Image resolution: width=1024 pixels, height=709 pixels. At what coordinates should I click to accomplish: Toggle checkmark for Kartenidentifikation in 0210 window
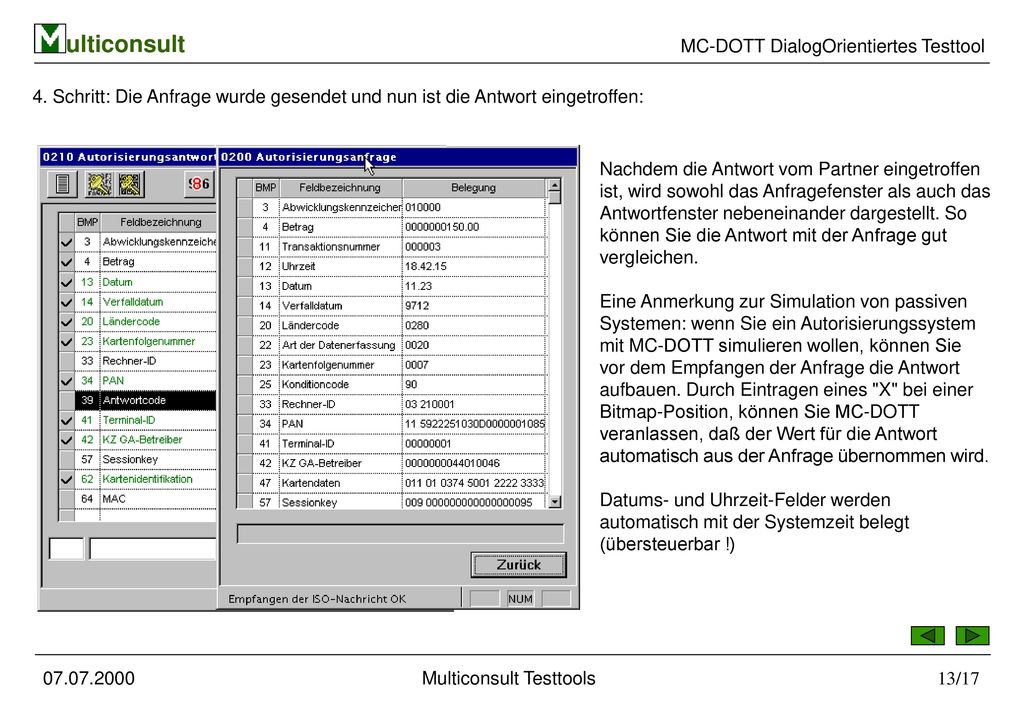(x=66, y=479)
